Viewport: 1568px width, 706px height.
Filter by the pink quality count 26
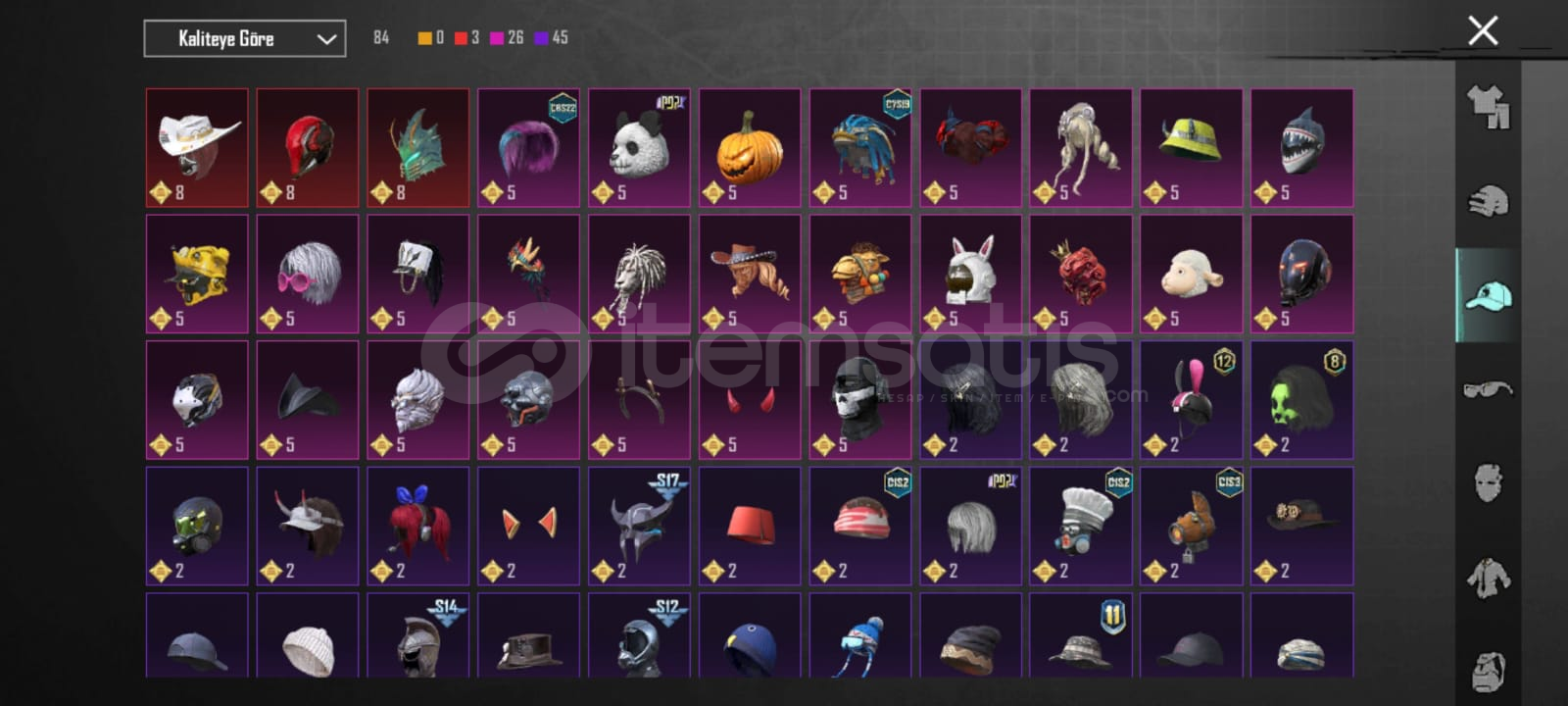pos(507,37)
